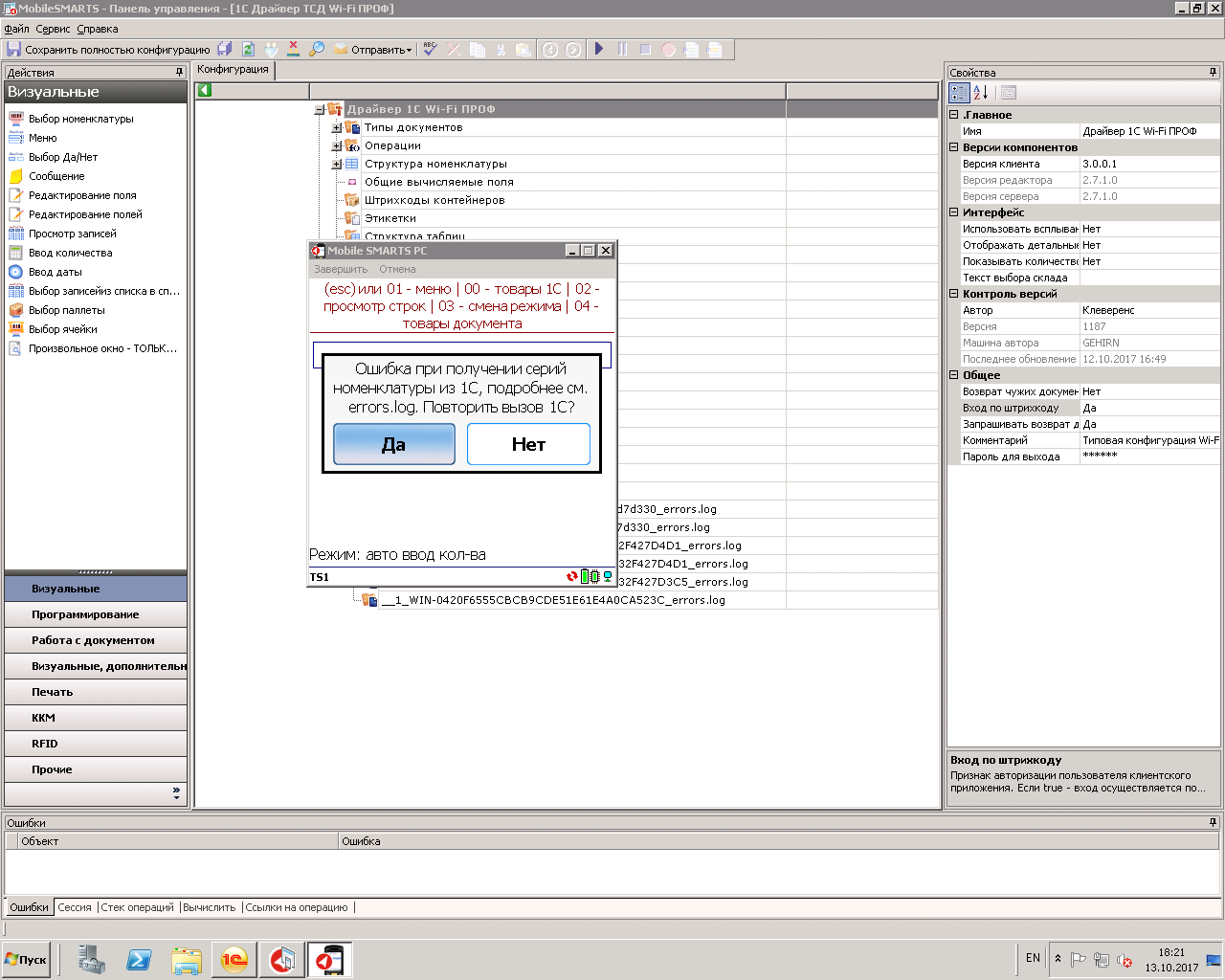Viewport: 1225px width, 980px height.
Task: Click Нет in the error dialog
Action: 528,444
